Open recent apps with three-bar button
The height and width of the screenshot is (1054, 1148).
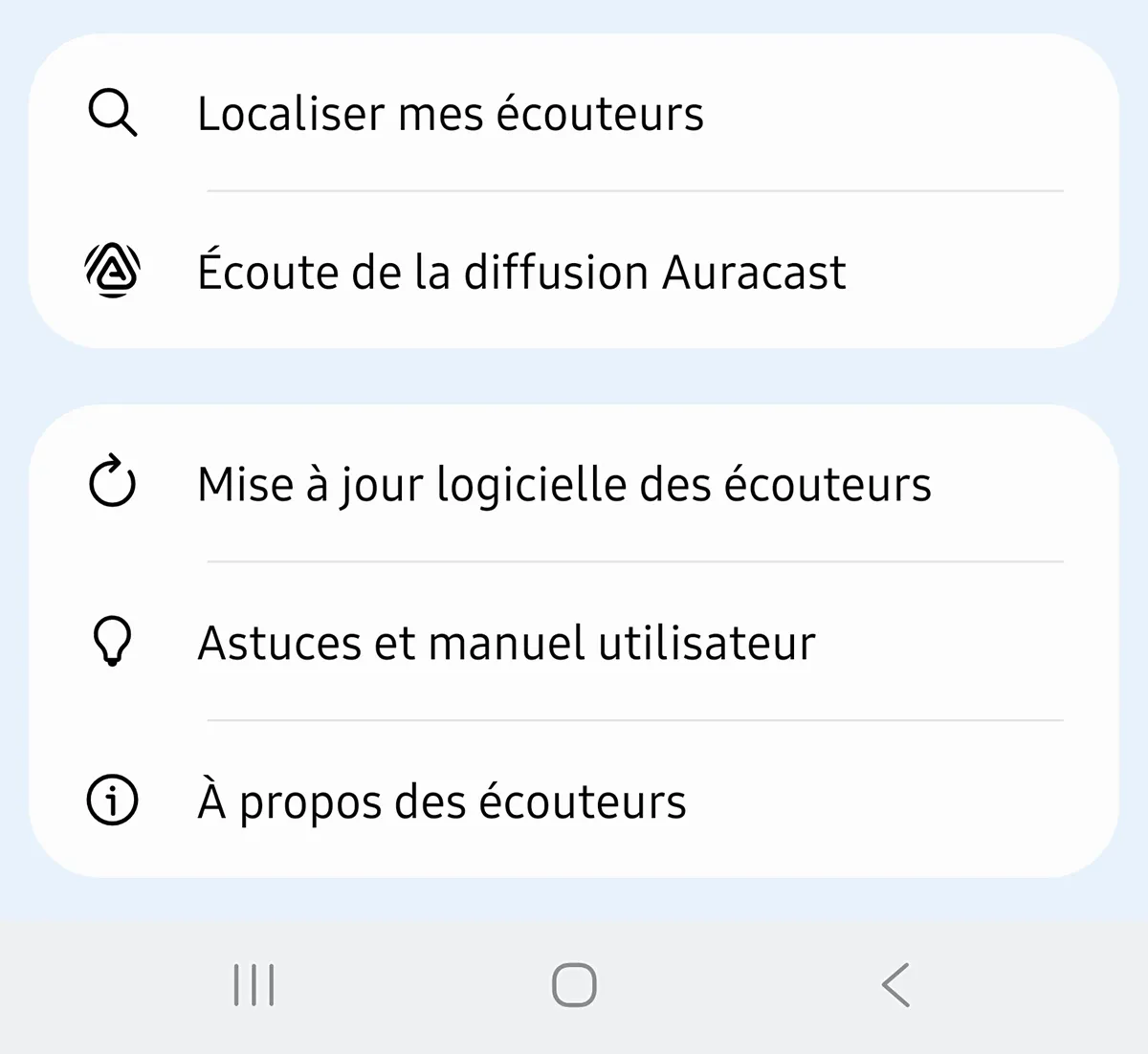pos(254,985)
